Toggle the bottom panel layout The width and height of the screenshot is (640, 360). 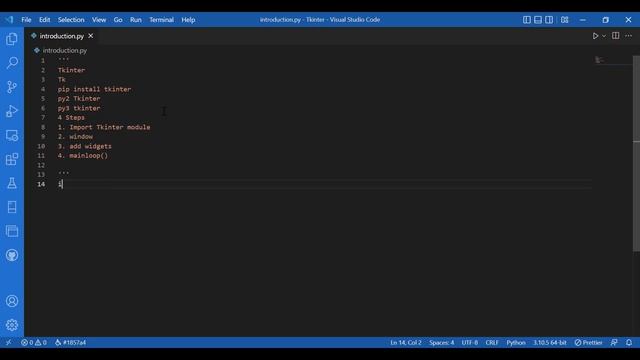tap(538, 20)
